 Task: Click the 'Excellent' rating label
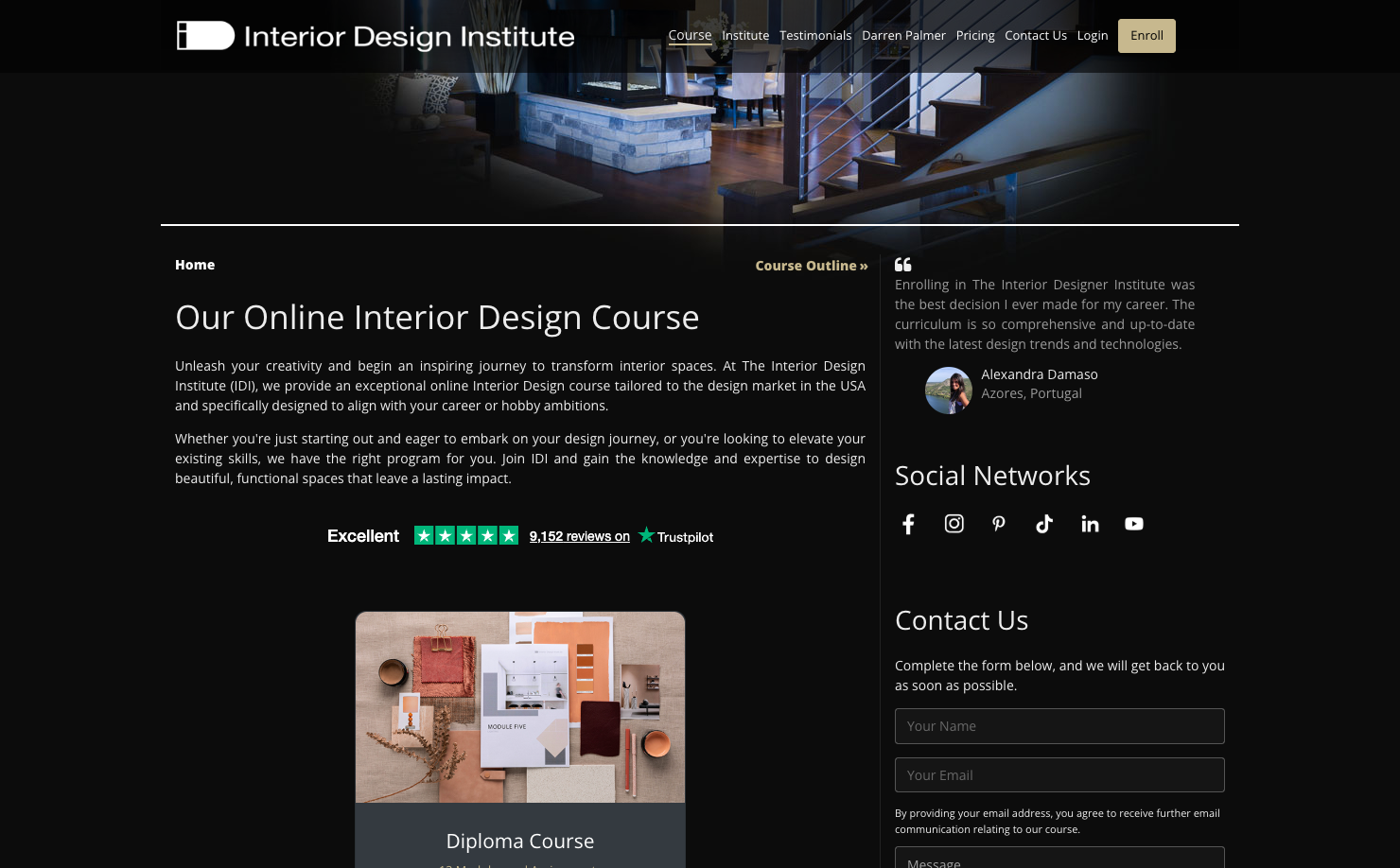pyautogui.click(x=363, y=536)
